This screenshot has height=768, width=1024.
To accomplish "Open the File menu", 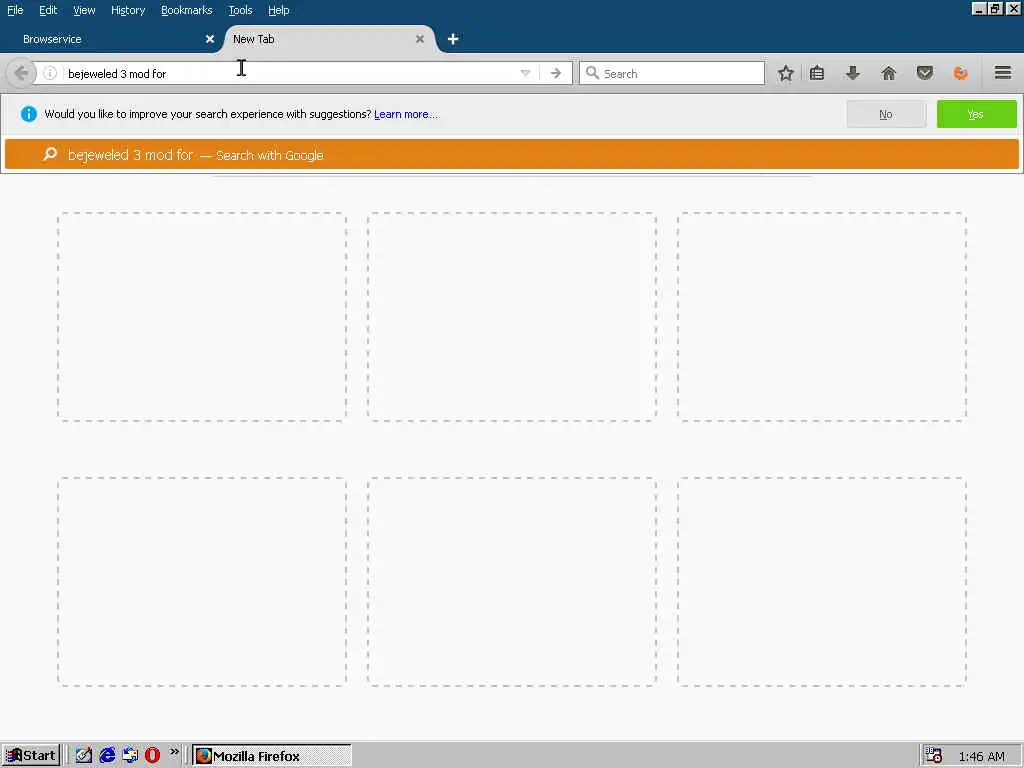I will (15, 10).
